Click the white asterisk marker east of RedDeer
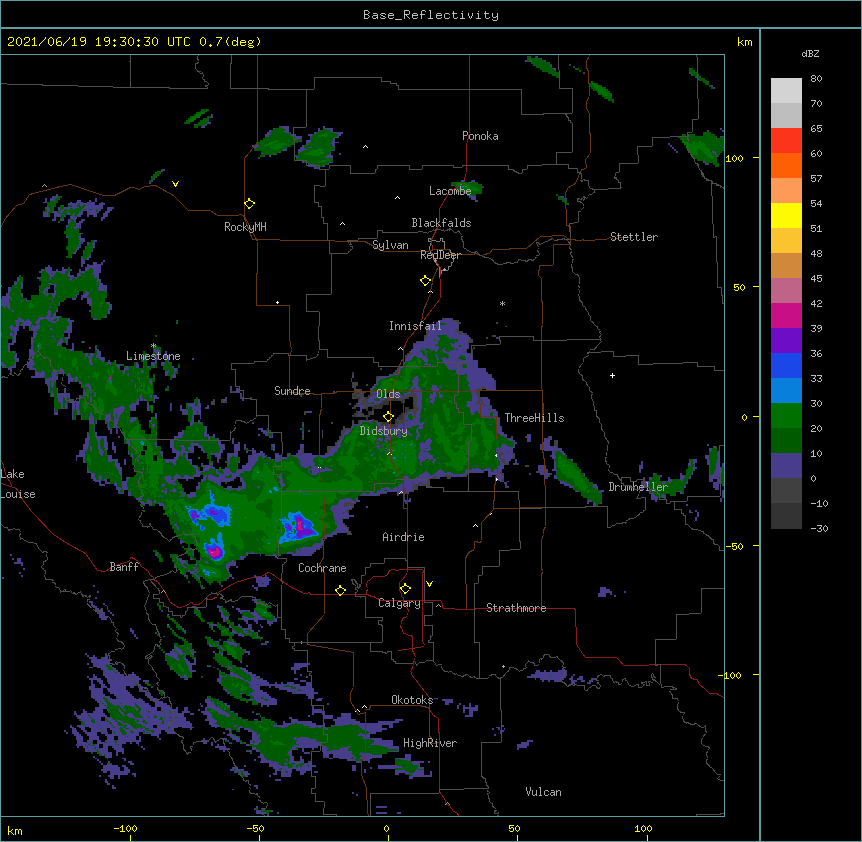Screen dimensions: 862x842 pos(502,303)
